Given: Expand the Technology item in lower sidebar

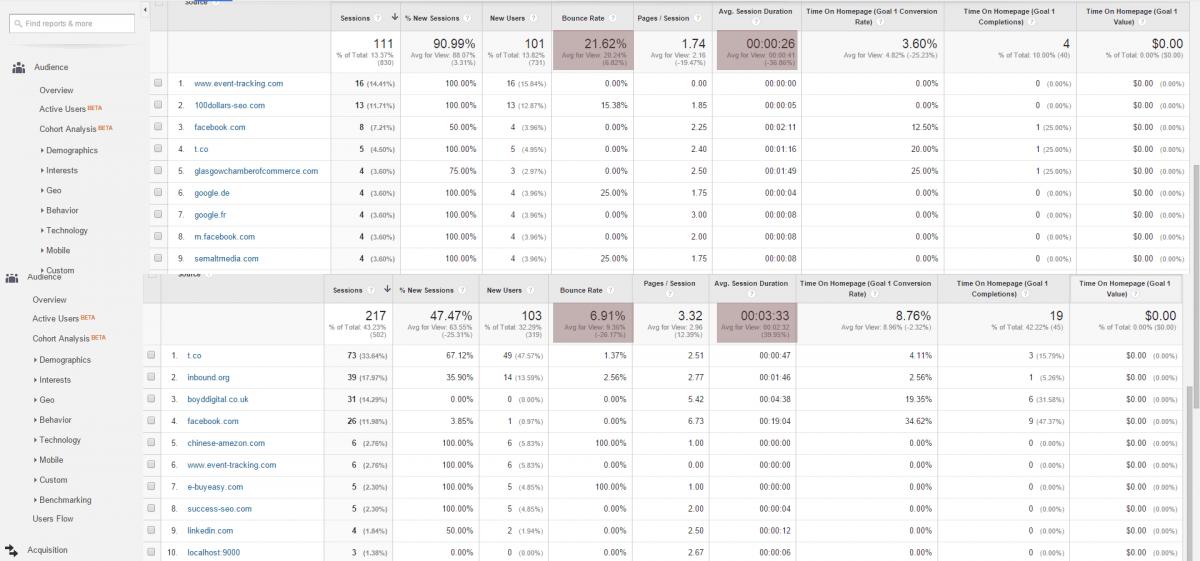Looking at the screenshot, I should point(58,440).
